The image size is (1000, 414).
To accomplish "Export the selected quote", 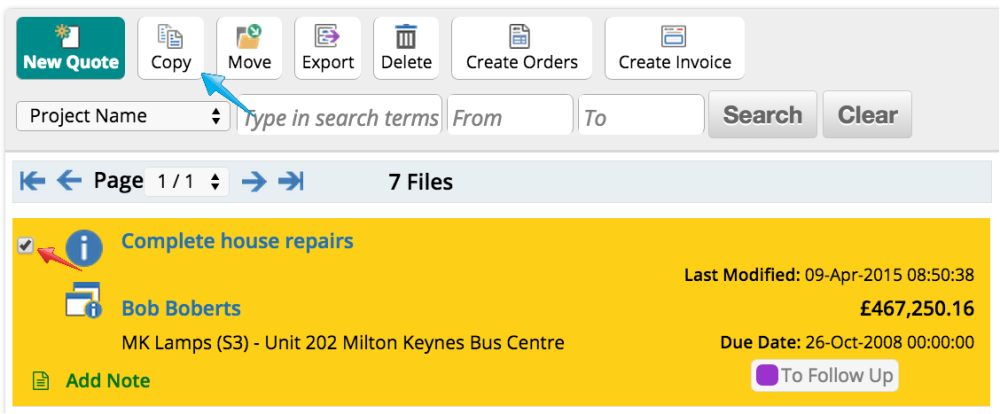I will tap(328, 48).
